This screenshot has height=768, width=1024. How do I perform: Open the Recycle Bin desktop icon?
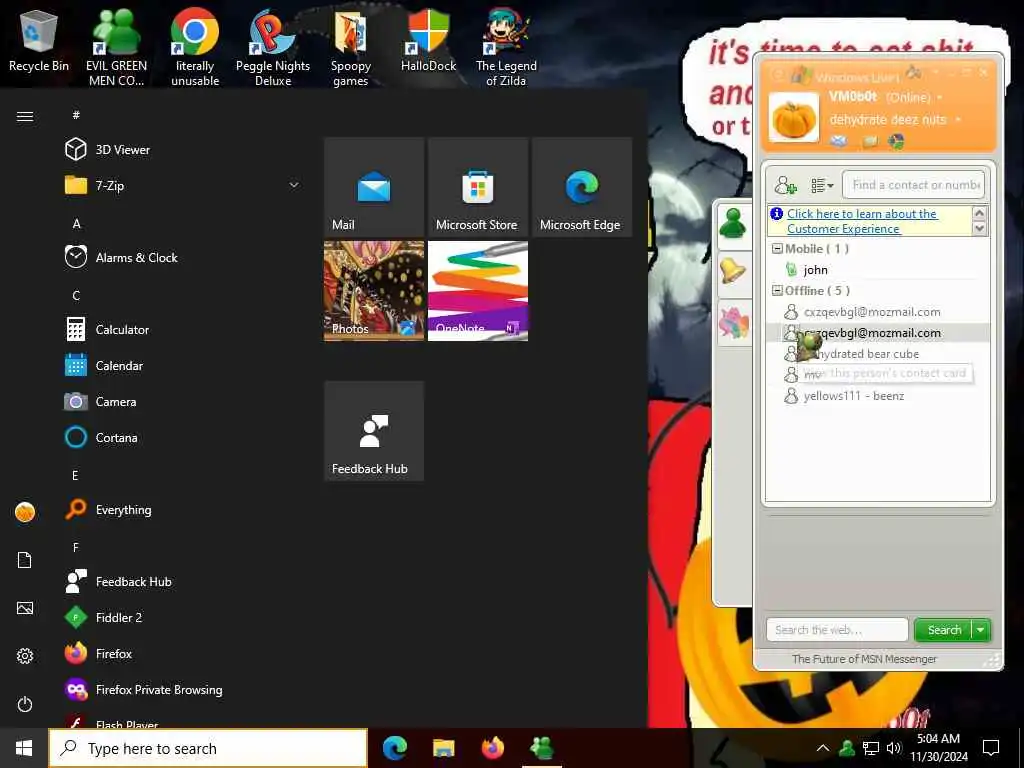tap(39, 40)
